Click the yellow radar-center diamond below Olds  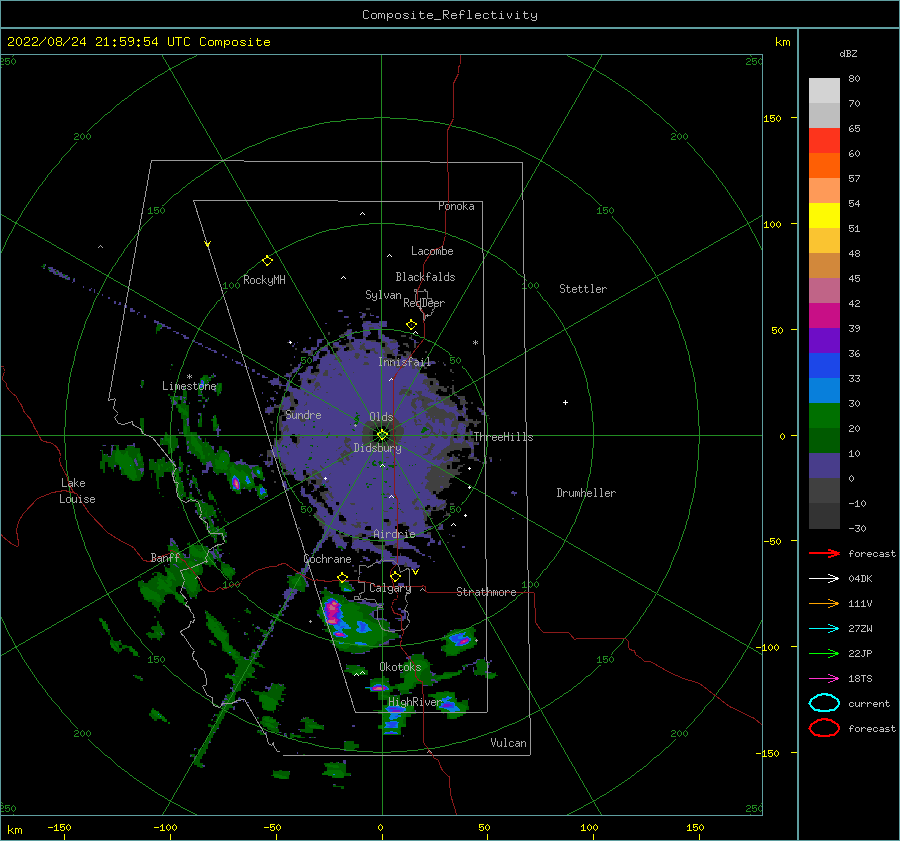pos(382,435)
